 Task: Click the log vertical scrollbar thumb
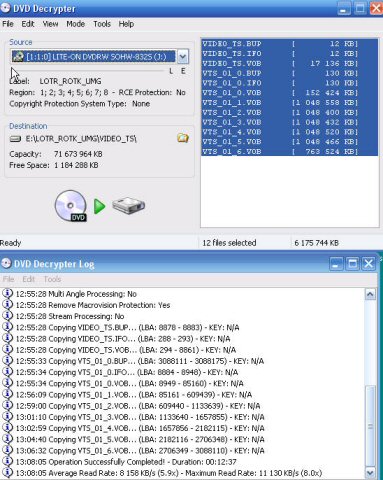[370, 426]
